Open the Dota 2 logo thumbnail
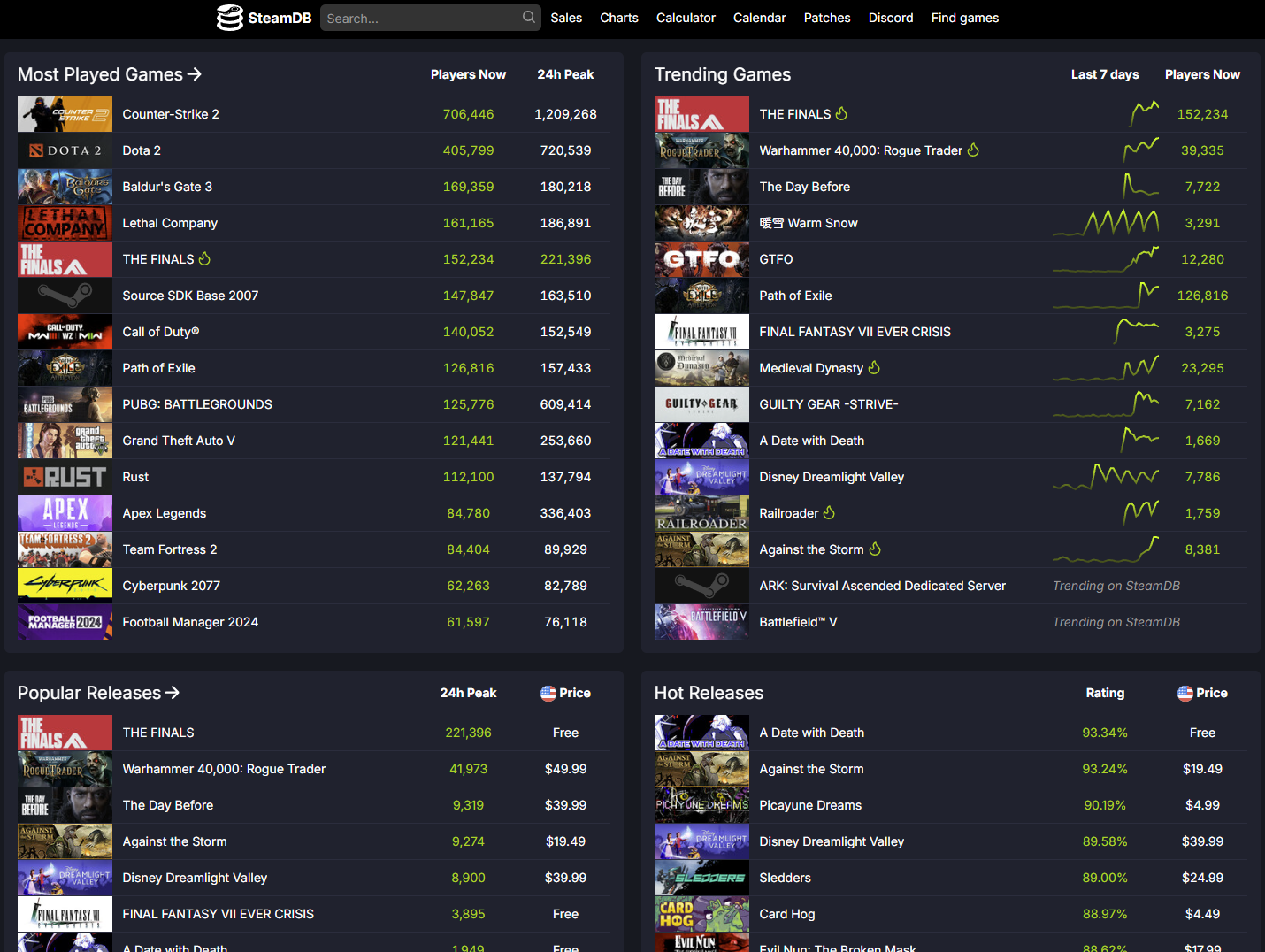The width and height of the screenshot is (1265, 952). click(x=65, y=150)
